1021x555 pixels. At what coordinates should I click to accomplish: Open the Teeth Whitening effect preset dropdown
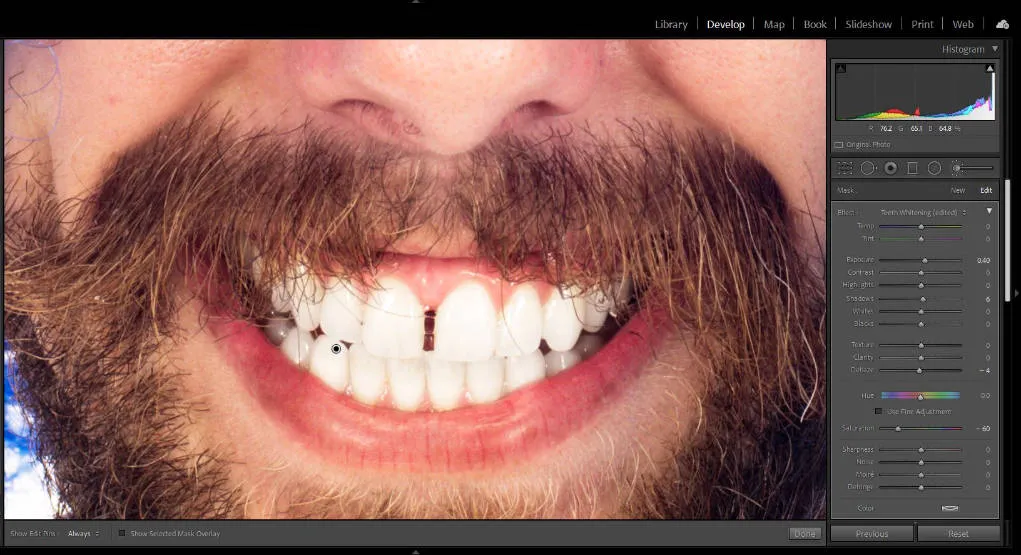923,212
